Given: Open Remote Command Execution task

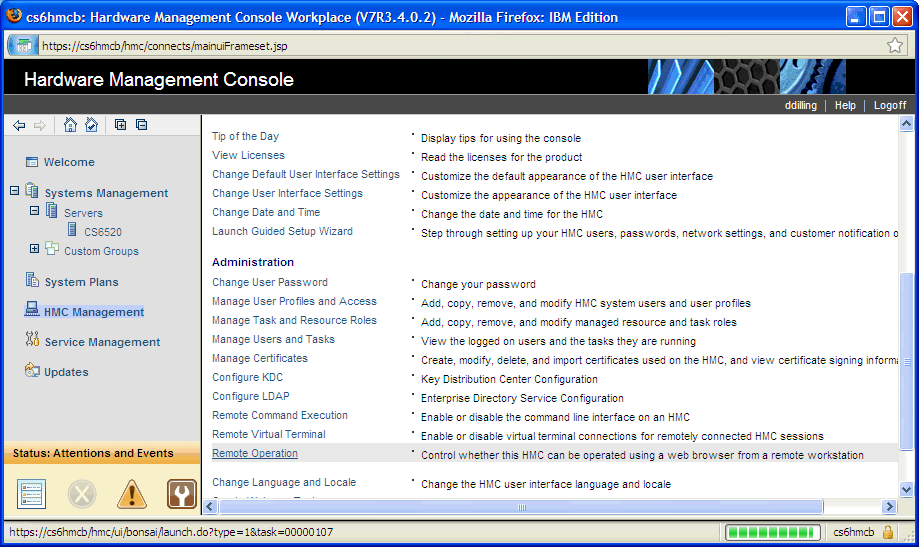Looking at the screenshot, I should pos(280,415).
